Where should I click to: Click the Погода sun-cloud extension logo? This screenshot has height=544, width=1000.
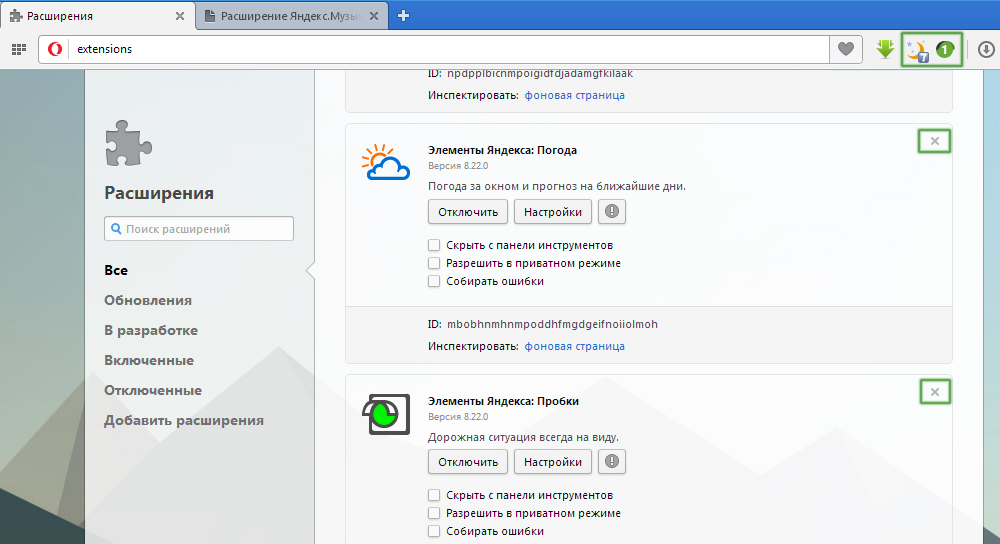386,163
